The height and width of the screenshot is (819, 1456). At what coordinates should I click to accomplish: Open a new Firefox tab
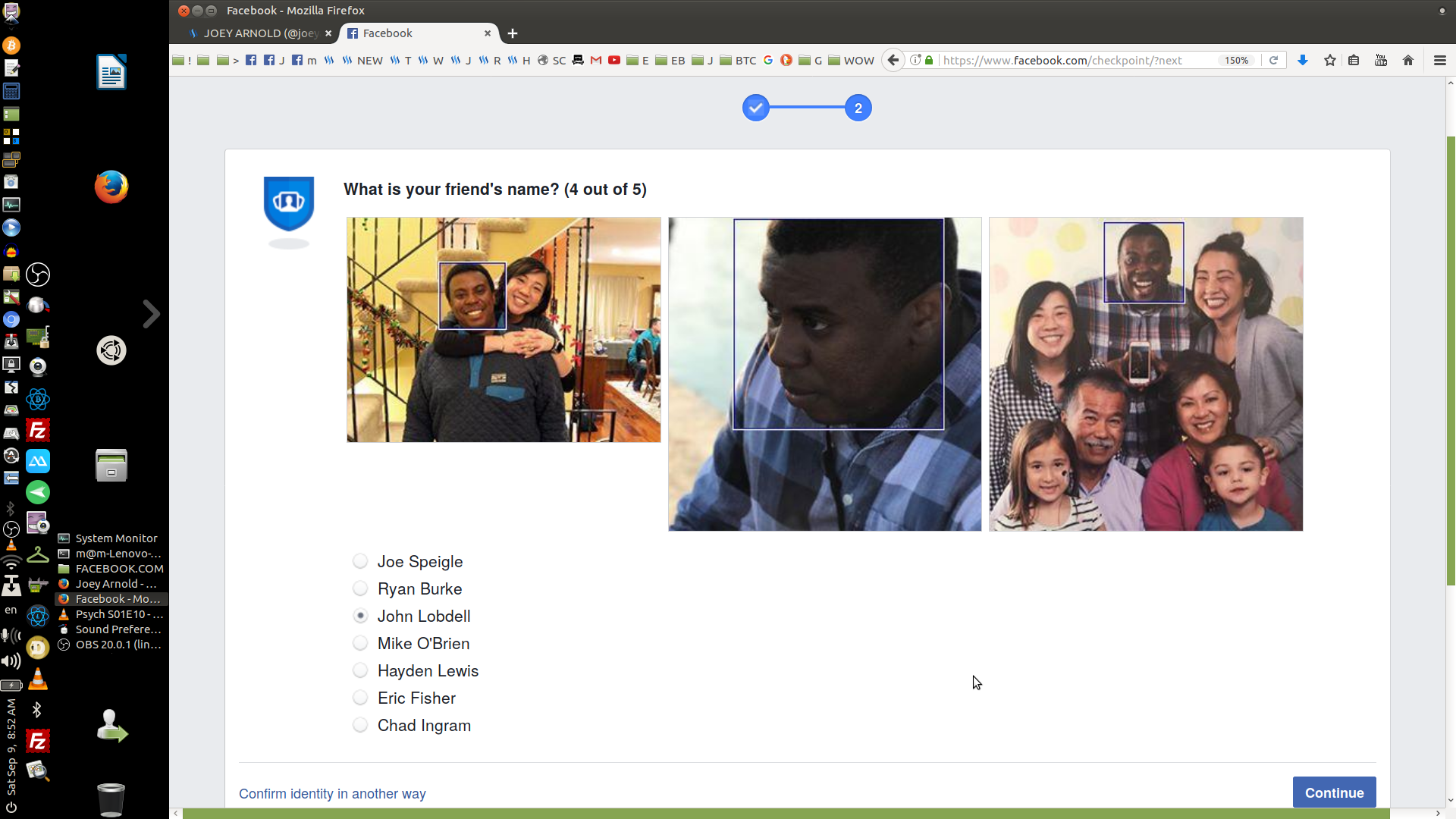tap(513, 33)
